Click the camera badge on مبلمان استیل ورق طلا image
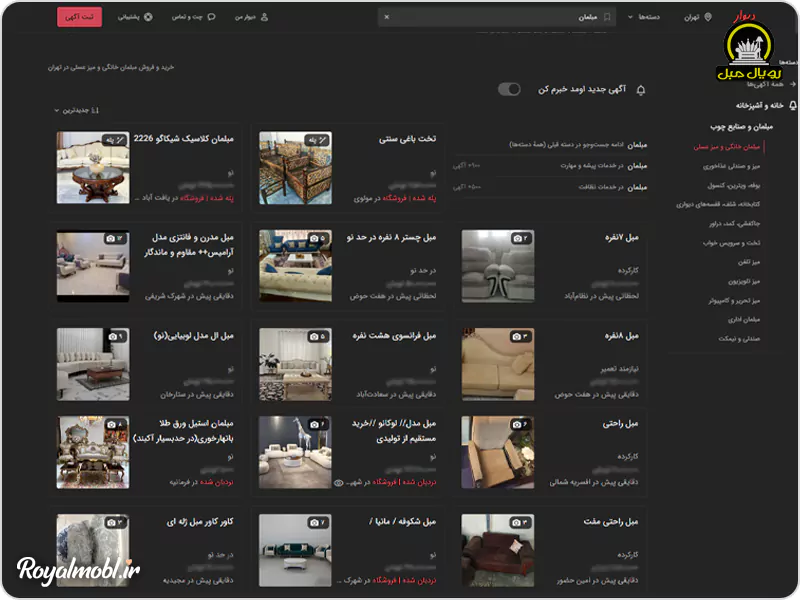 click(116, 424)
